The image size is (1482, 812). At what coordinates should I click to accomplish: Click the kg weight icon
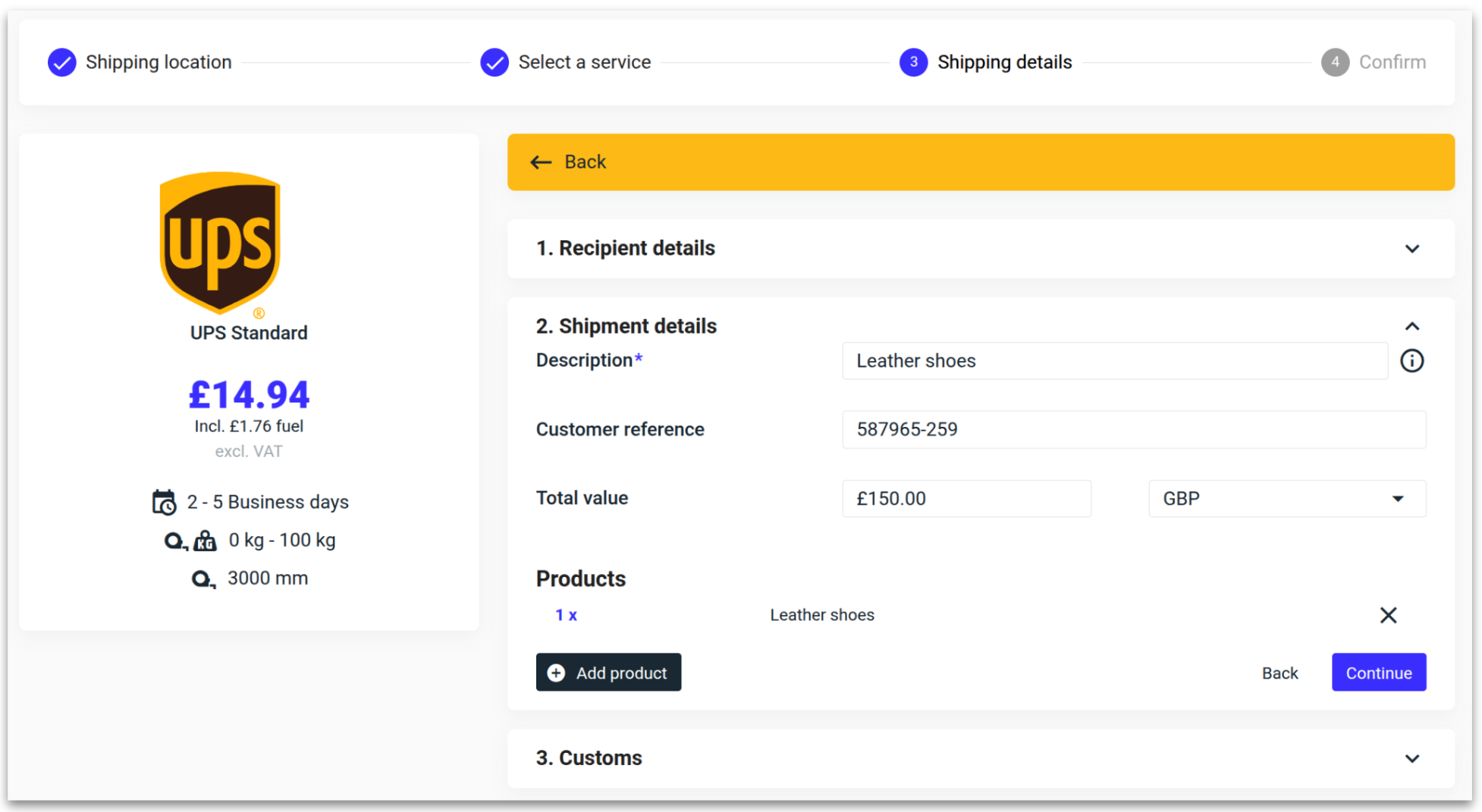(x=205, y=541)
